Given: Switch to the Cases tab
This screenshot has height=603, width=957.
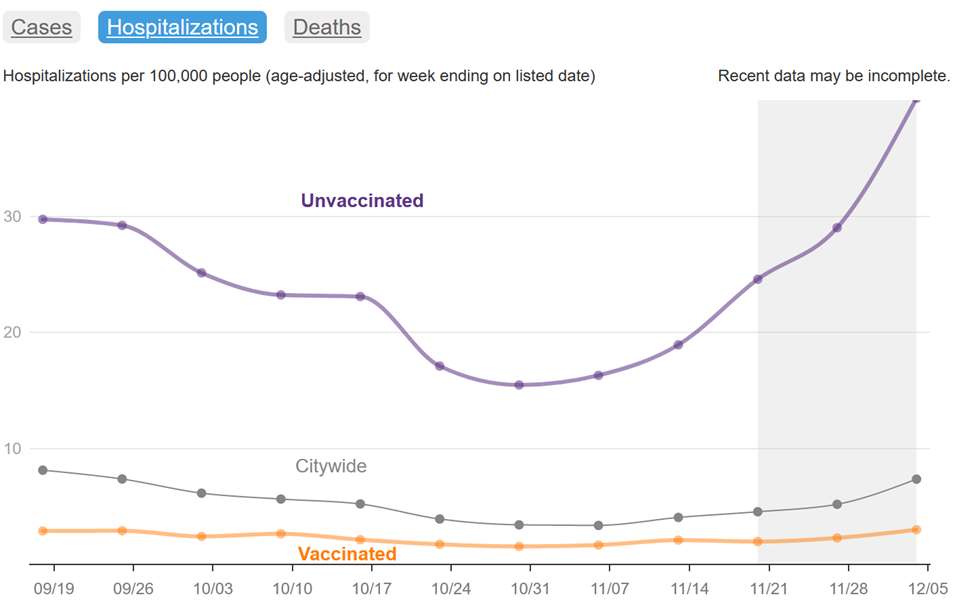Looking at the screenshot, I should (41, 27).
